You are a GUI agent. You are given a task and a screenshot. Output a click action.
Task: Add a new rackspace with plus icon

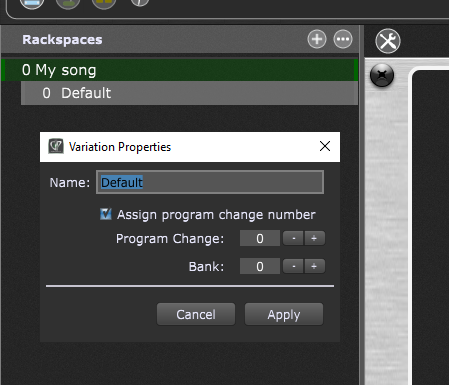coord(317,39)
